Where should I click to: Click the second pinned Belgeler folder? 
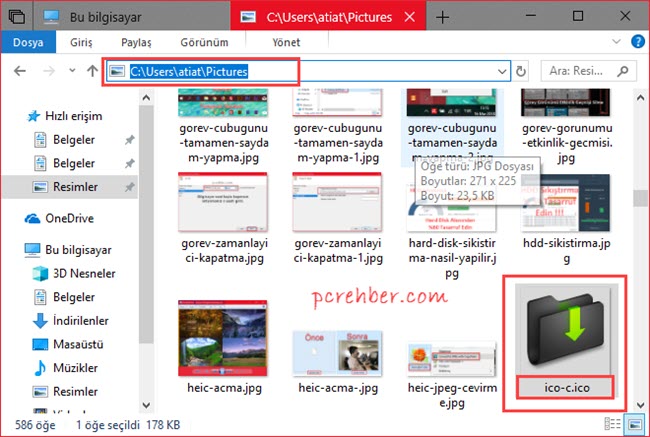tap(74, 163)
